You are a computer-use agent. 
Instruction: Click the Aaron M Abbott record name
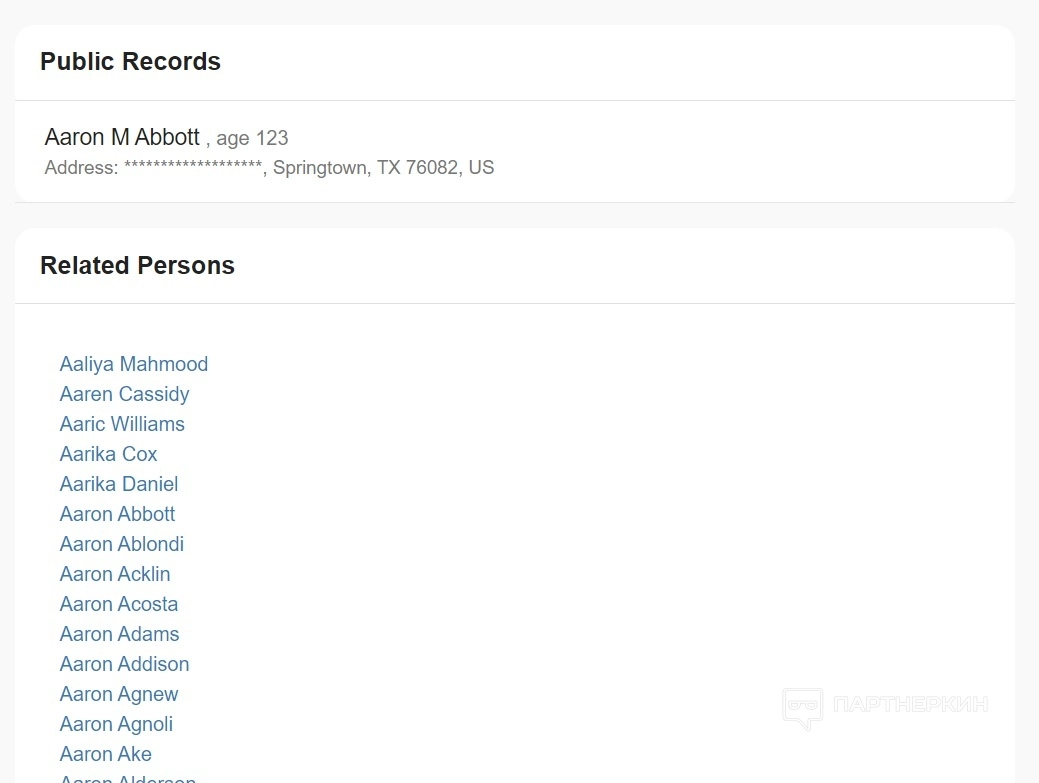(x=122, y=137)
